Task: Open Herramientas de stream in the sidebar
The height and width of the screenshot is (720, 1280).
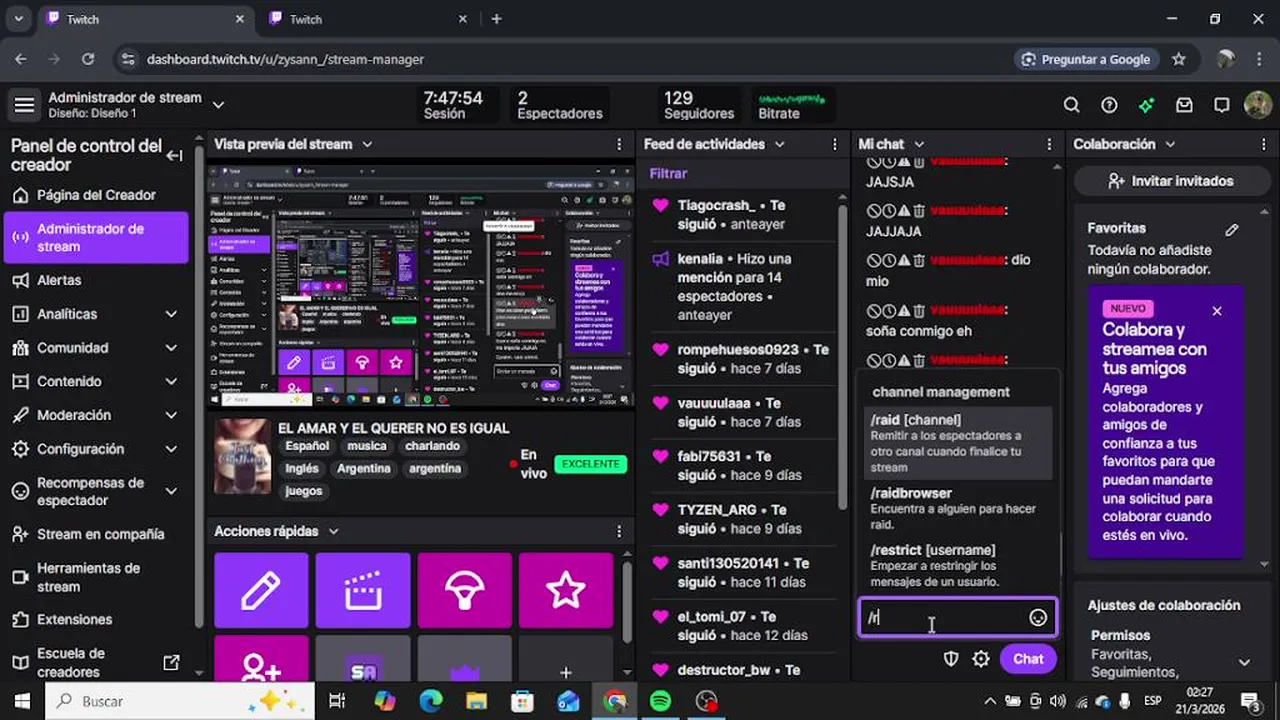Action: click(x=97, y=577)
